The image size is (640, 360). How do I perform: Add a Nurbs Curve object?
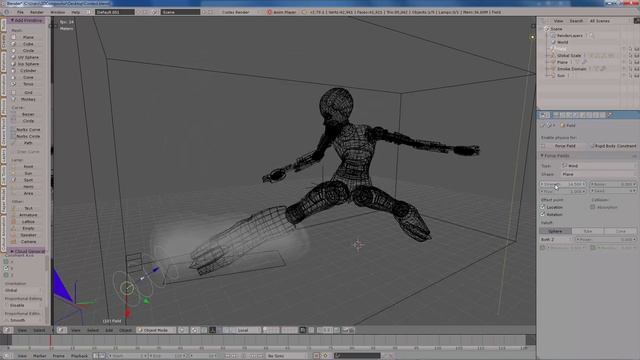pyautogui.click(x=28, y=129)
